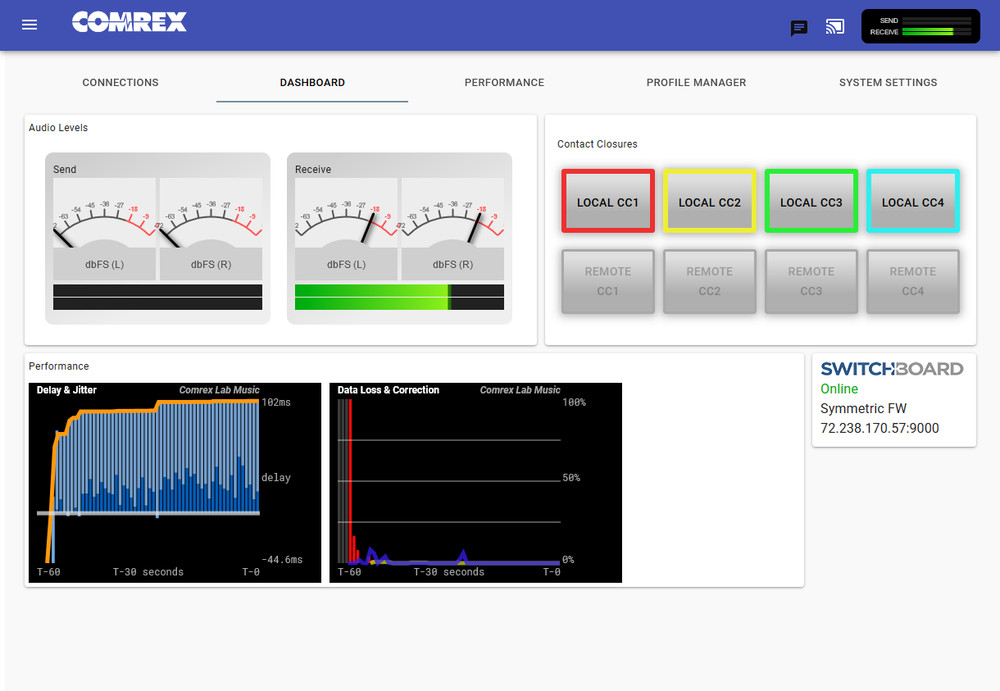The height and width of the screenshot is (691, 1000).
Task: Click the Switchboard logo
Action: [x=891, y=368]
